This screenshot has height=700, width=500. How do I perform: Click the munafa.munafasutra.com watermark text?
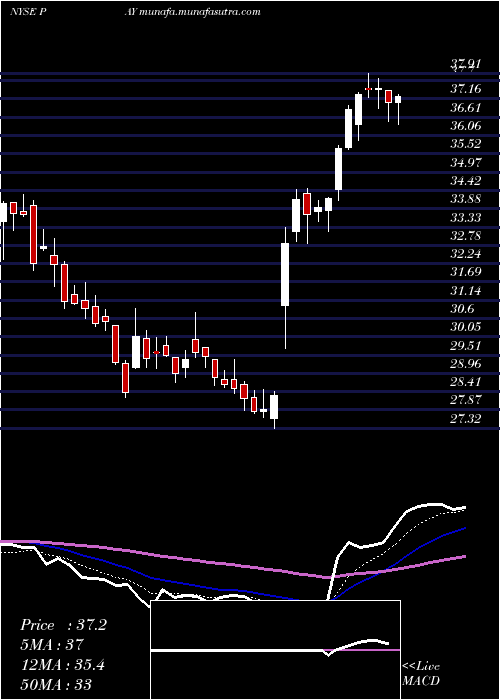200,12
